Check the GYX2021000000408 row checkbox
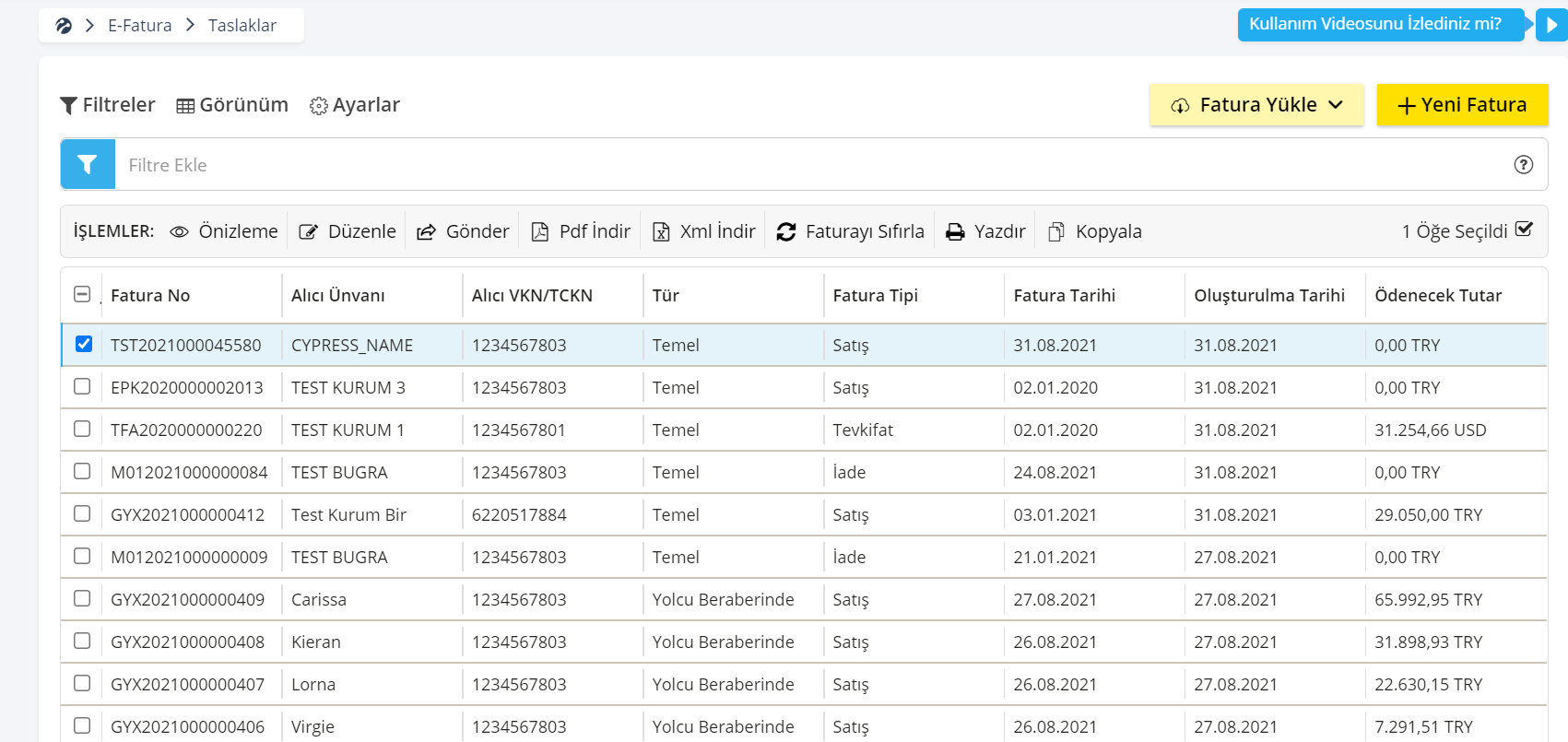 pos(82,641)
